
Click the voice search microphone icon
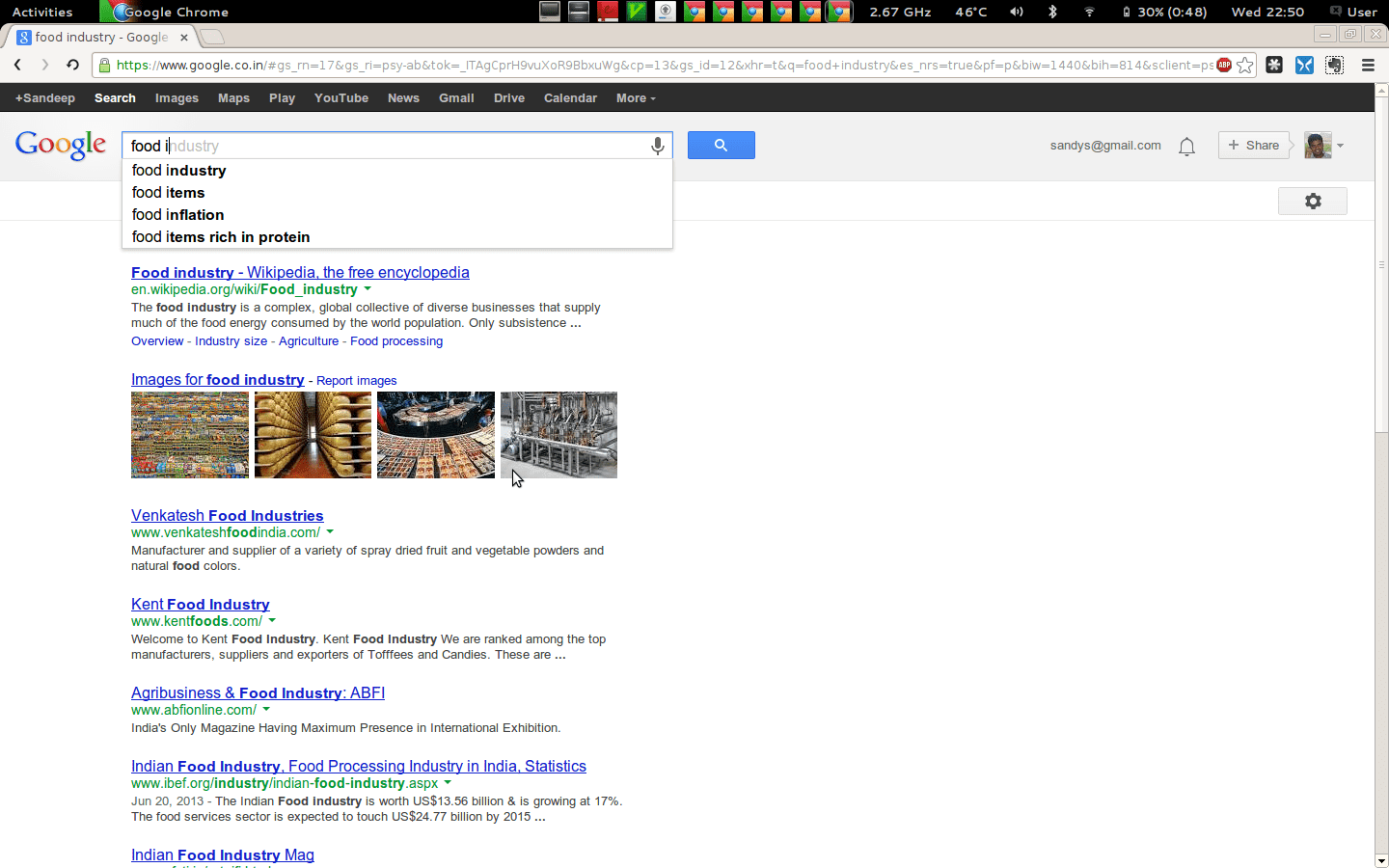(657, 146)
